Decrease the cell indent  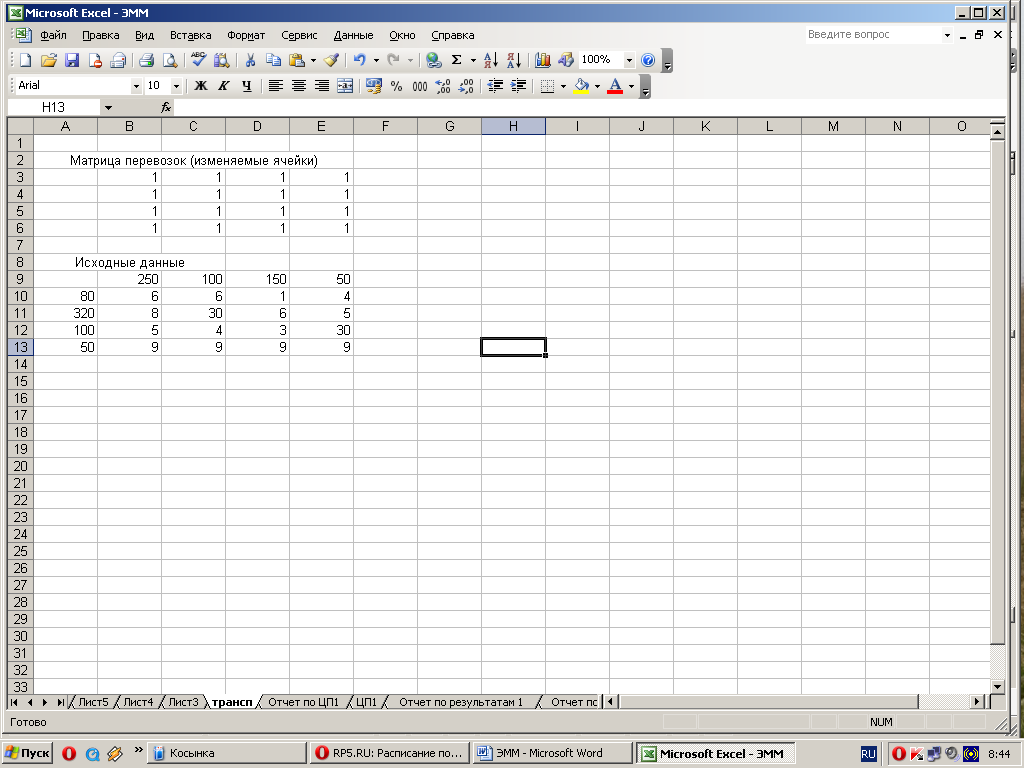(495, 86)
